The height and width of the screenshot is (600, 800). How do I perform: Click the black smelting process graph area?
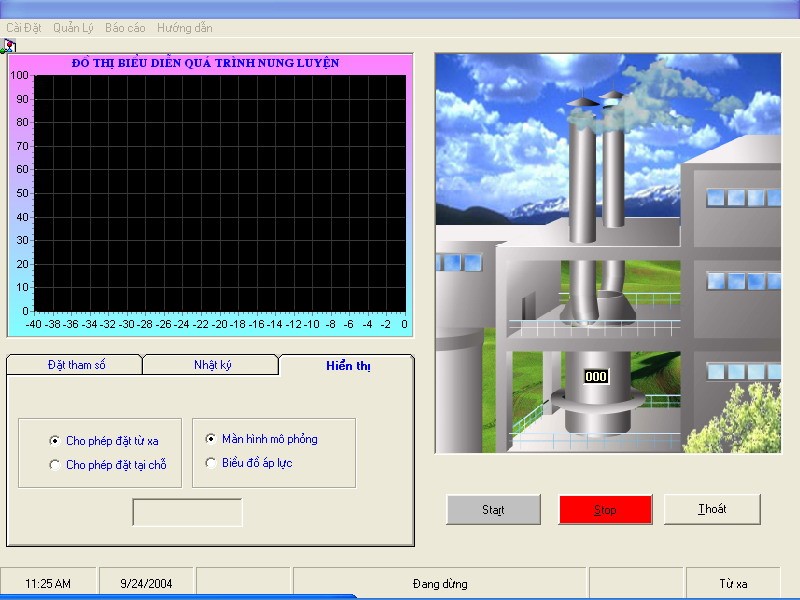tap(220, 193)
